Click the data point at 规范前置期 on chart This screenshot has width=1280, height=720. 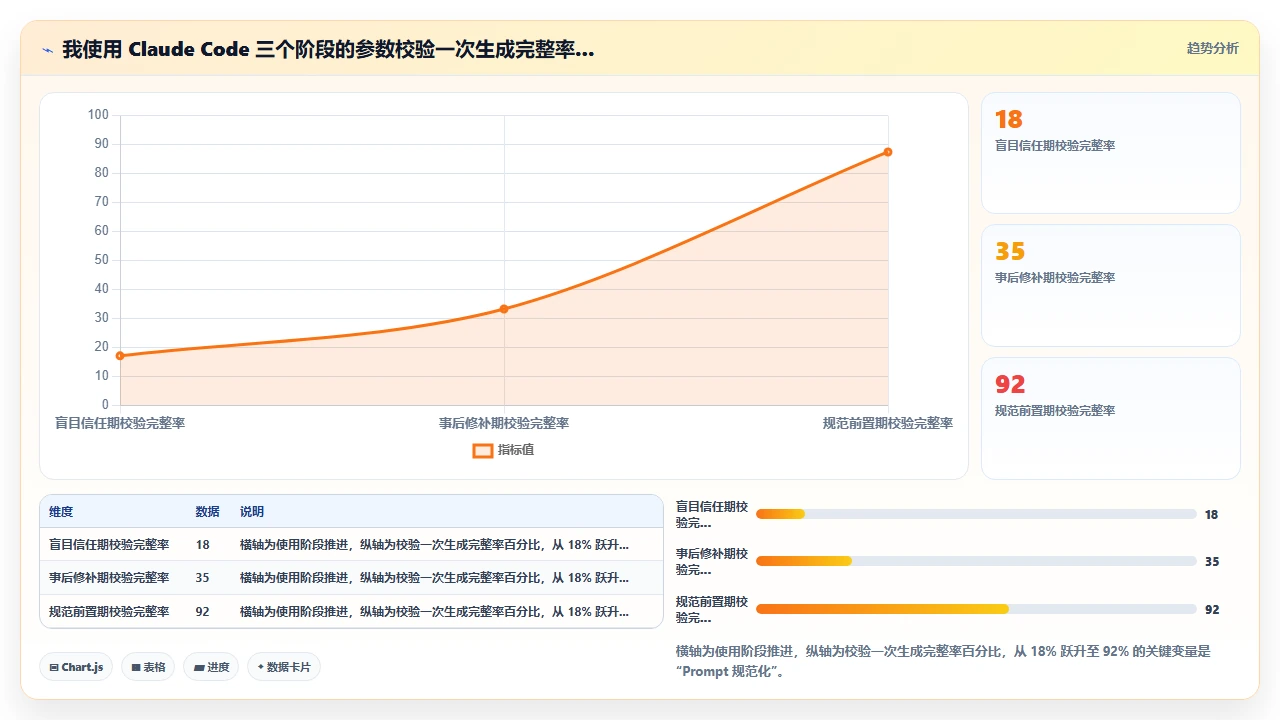pos(888,152)
